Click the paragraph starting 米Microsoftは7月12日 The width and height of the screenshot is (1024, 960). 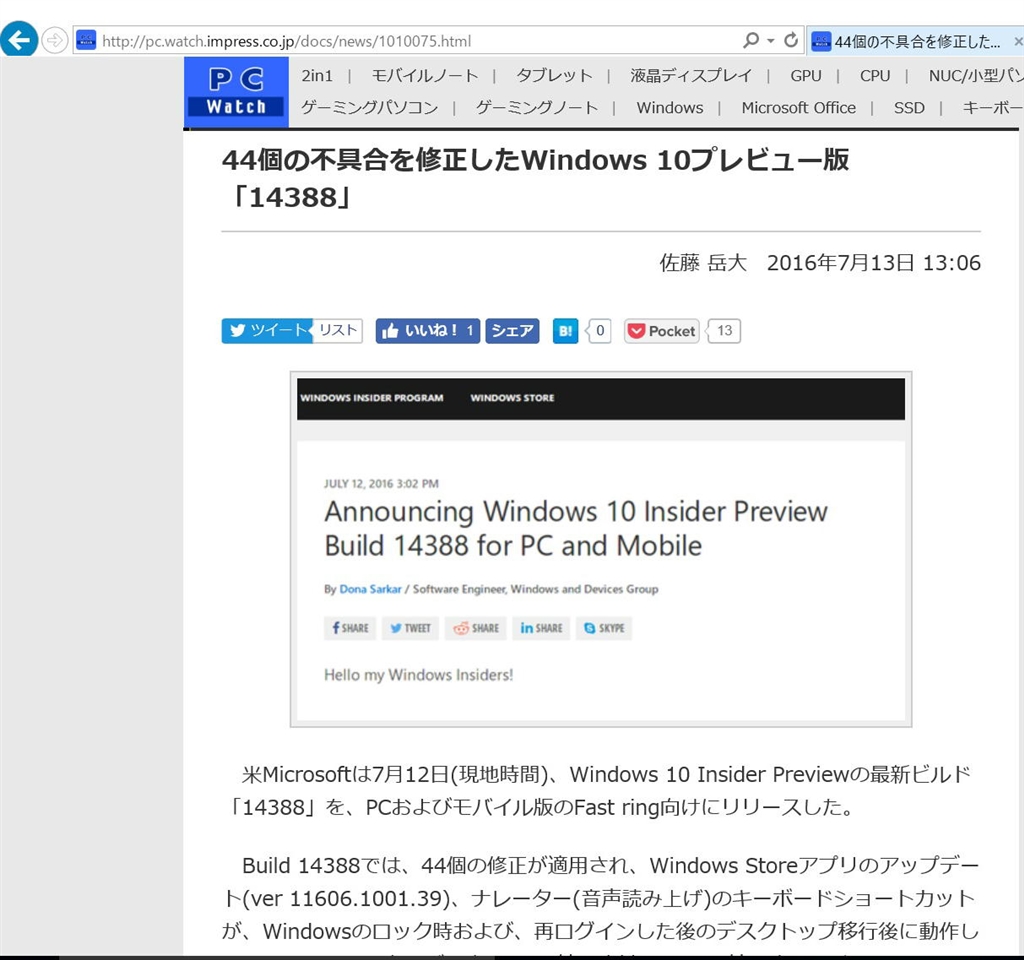coord(601,791)
